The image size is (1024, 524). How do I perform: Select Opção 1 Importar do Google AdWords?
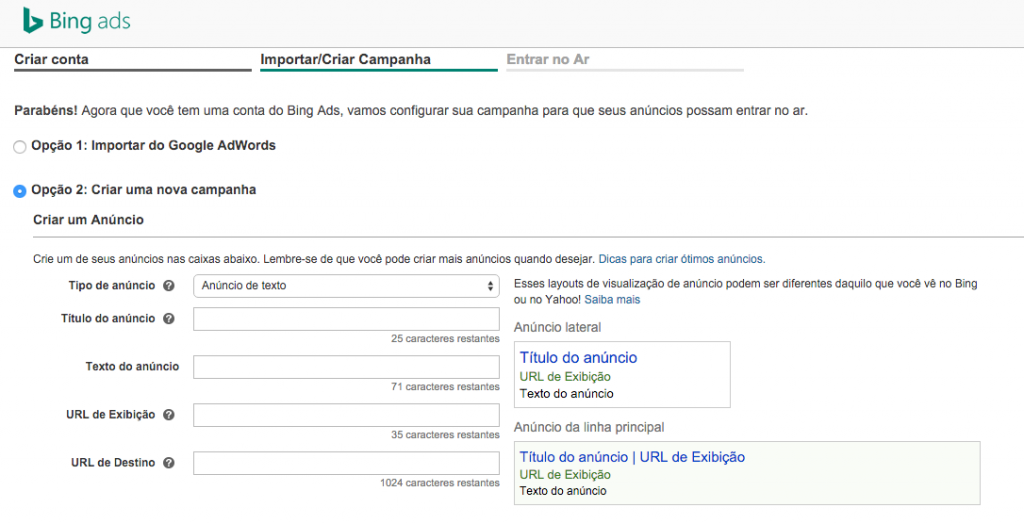pyautogui.click(x=20, y=147)
